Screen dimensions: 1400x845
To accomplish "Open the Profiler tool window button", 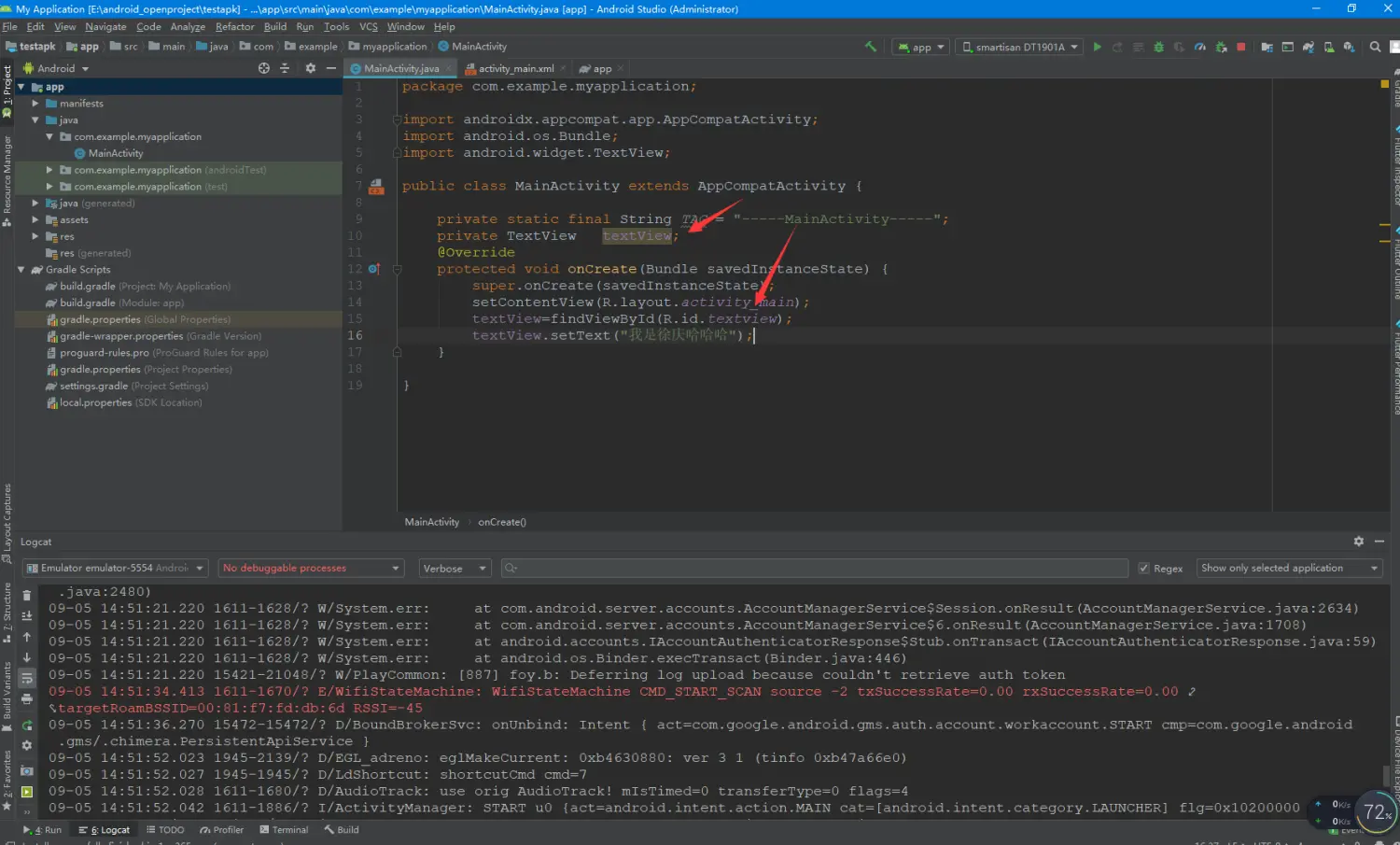I will (222, 829).
